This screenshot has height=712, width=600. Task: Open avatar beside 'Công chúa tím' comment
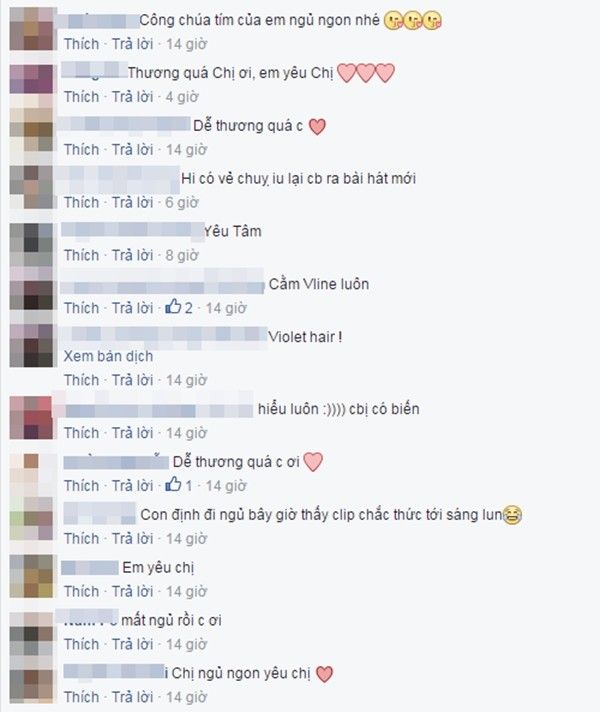point(31,29)
